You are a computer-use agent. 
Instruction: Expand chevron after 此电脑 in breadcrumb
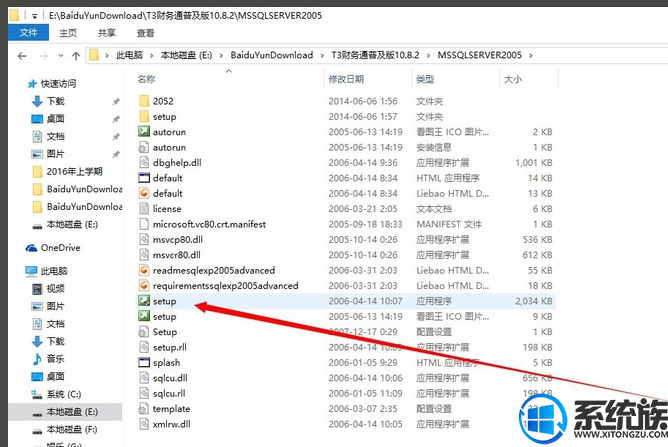pos(152,55)
